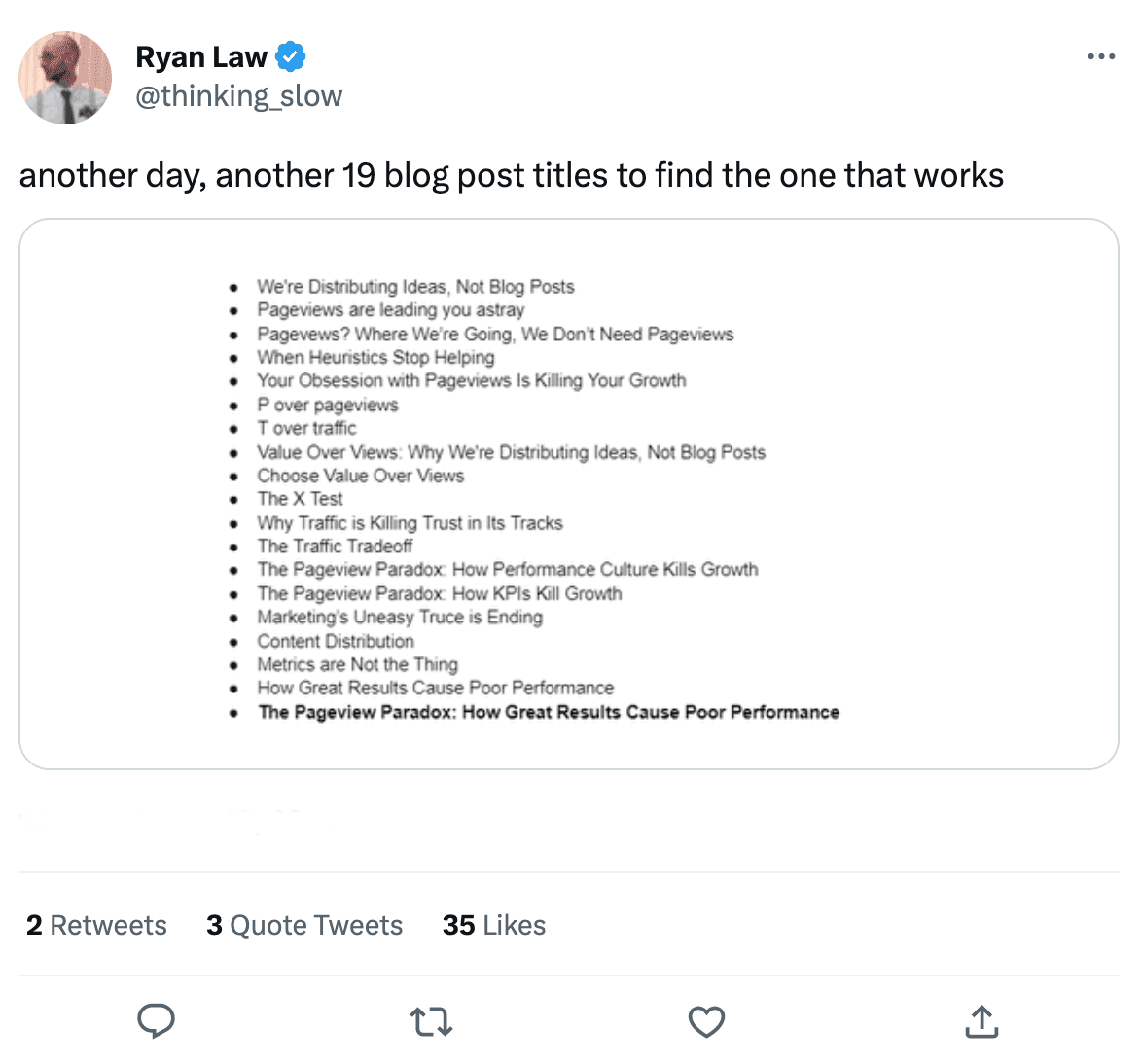Open the more options ellipsis menu
The width and height of the screenshot is (1142, 1064).
pyautogui.click(x=1100, y=55)
